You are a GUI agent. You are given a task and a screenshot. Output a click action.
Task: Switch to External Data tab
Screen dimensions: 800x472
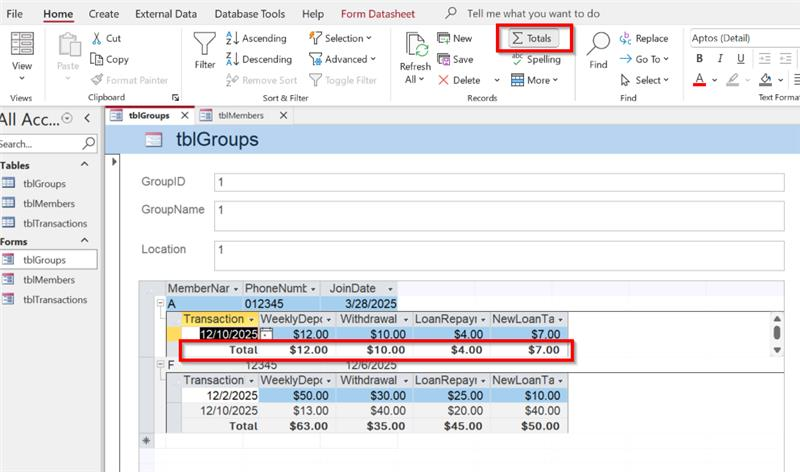click(166, 14)
